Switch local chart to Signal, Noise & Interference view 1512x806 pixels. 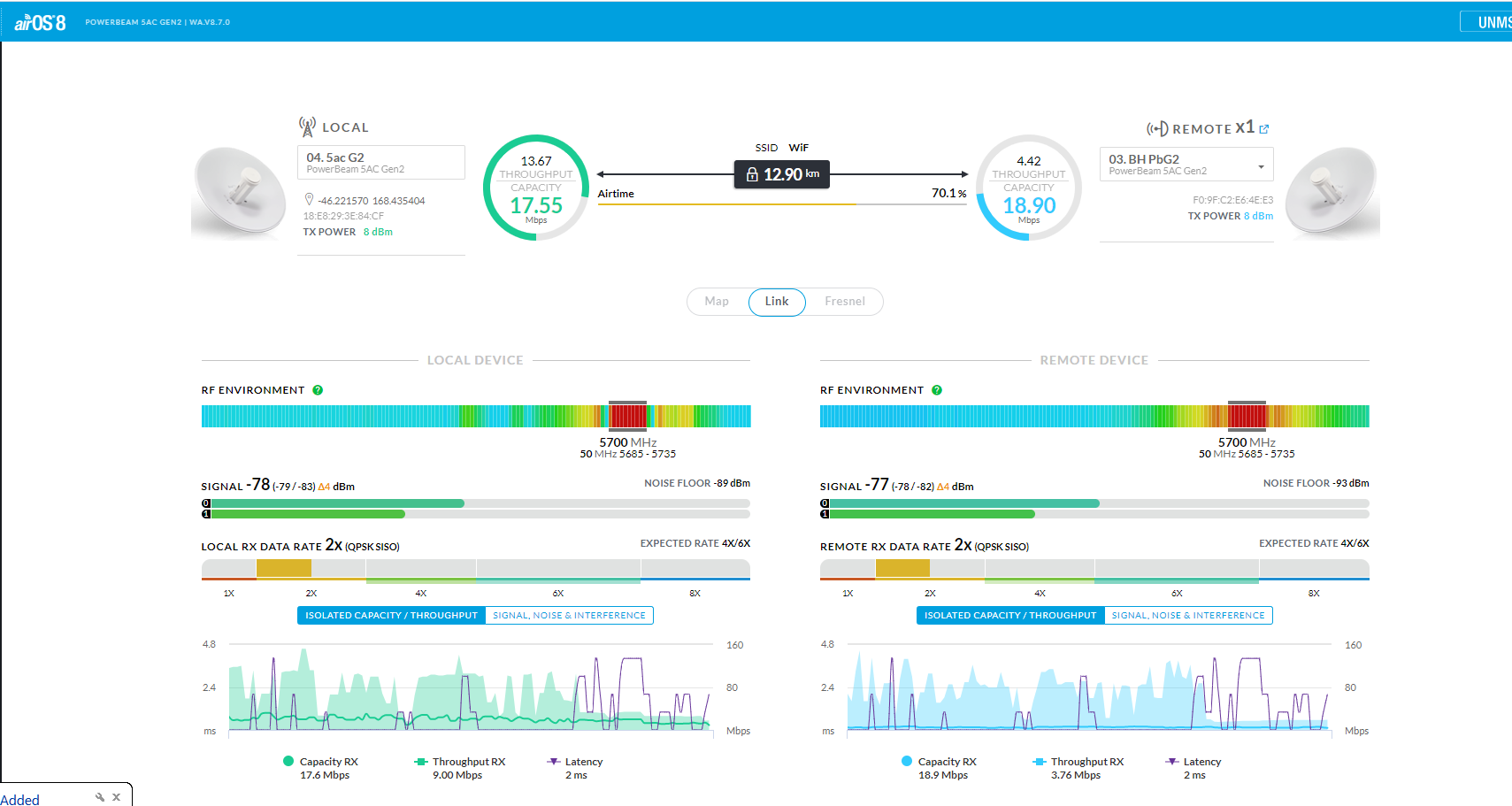569,615
